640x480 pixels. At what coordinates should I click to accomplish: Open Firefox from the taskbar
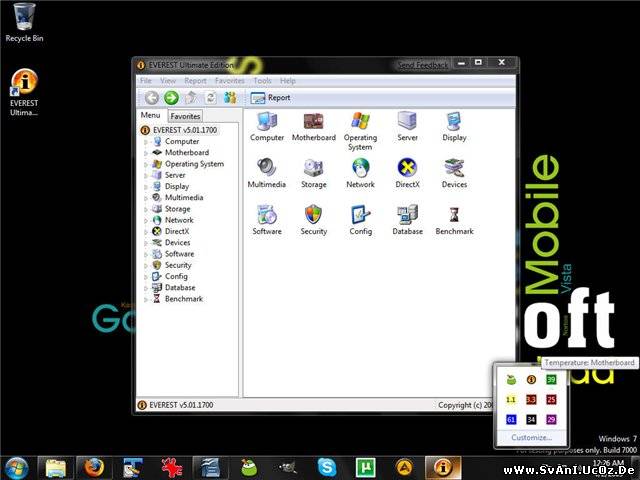(x=94, y=467)
